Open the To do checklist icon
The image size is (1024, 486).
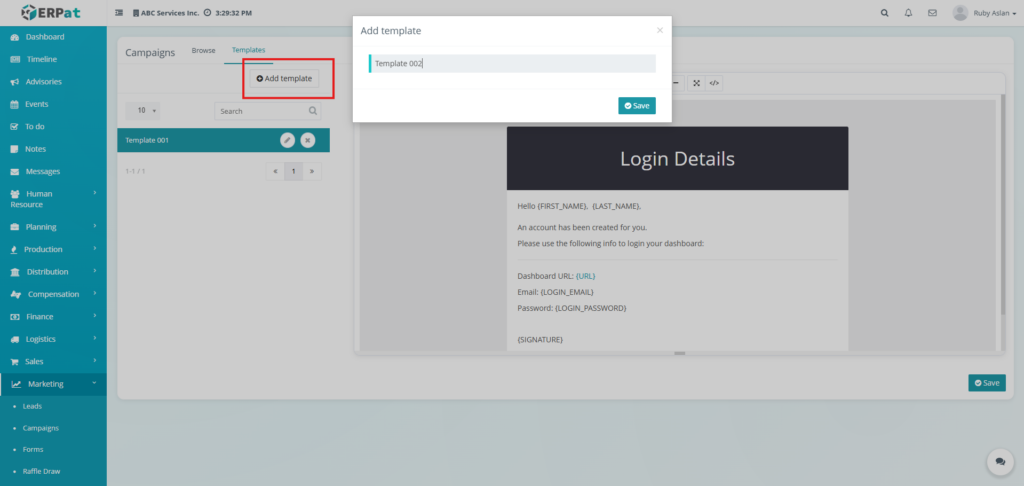(15, 127)
